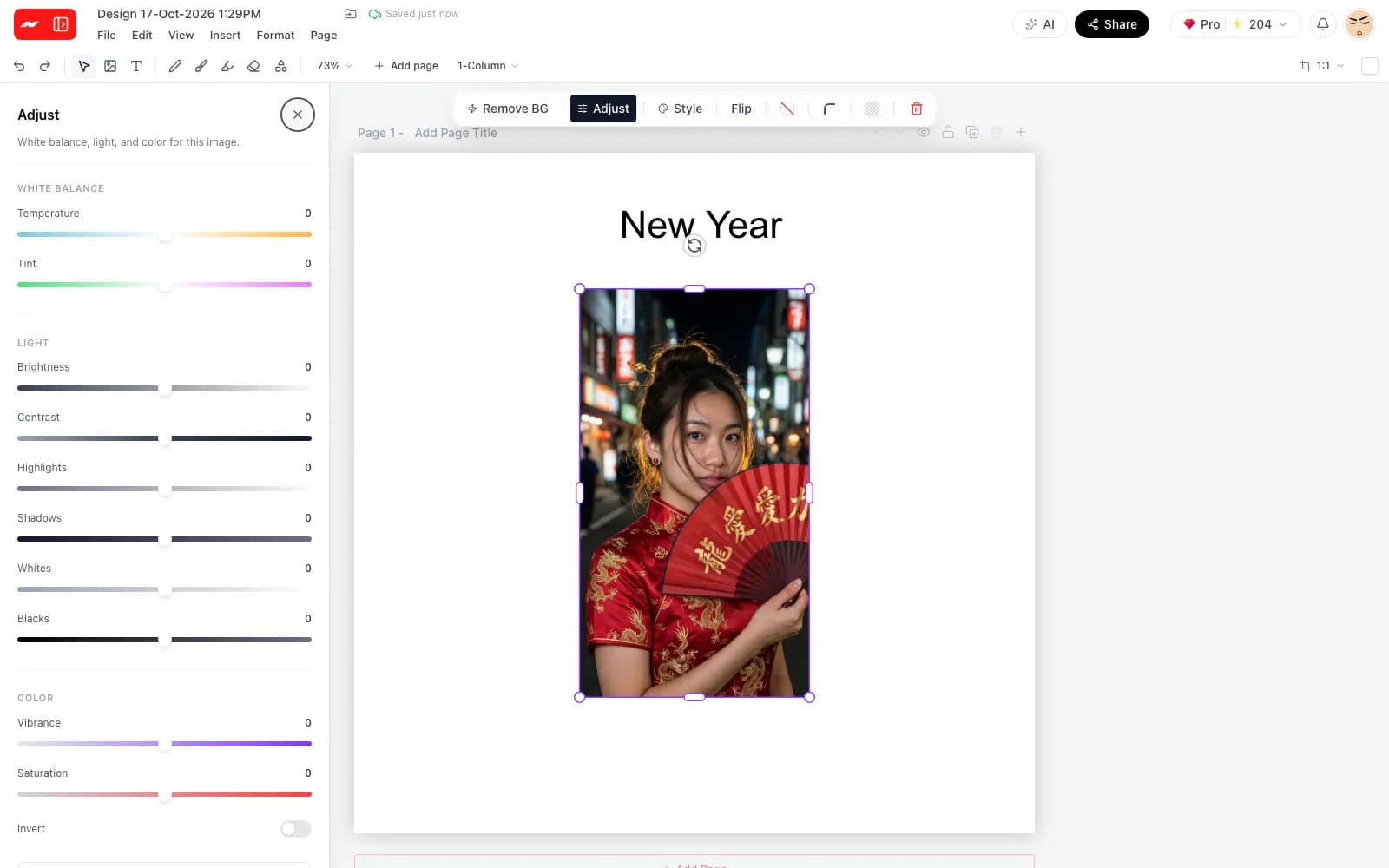Screen dimensions: 1389x868
Task: Select the Text tool
Action: 136,66
